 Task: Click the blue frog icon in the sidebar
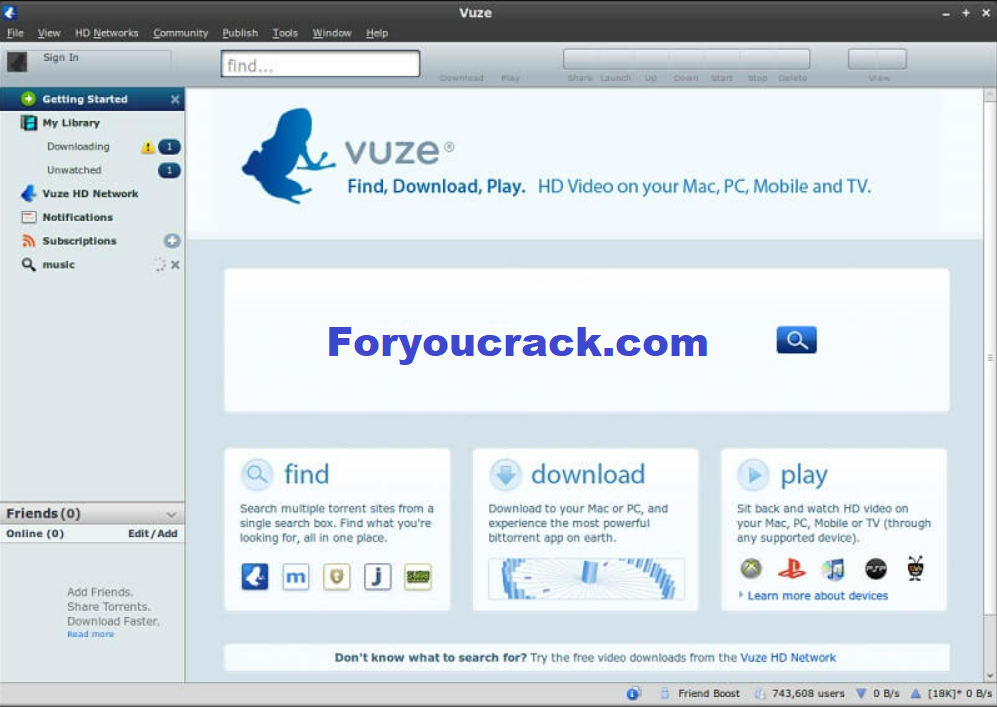[x=29, y=193]
